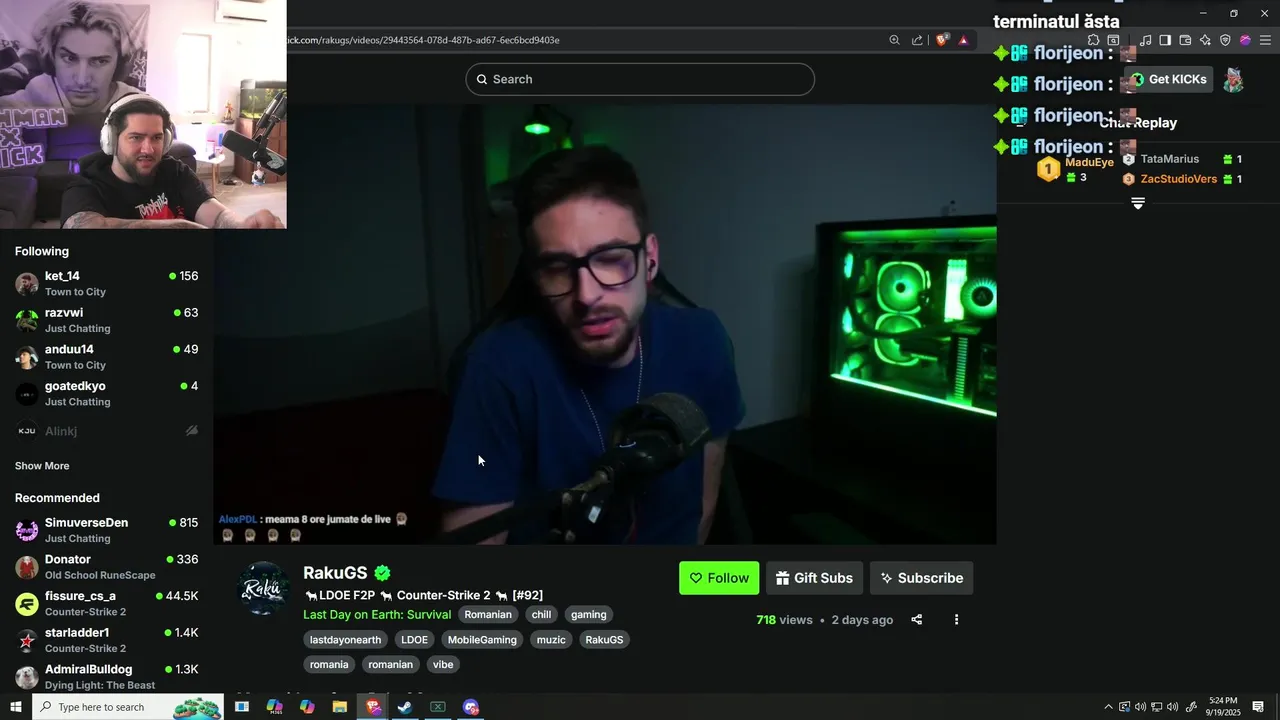Select the LDOE tag
This screenshot has height=720, width=1280.
(x=414, y=640)
